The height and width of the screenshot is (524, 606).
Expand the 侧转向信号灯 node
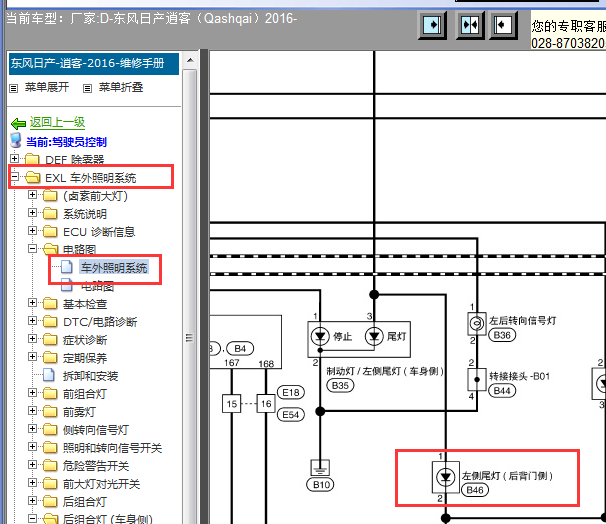[x=32, y=429]
